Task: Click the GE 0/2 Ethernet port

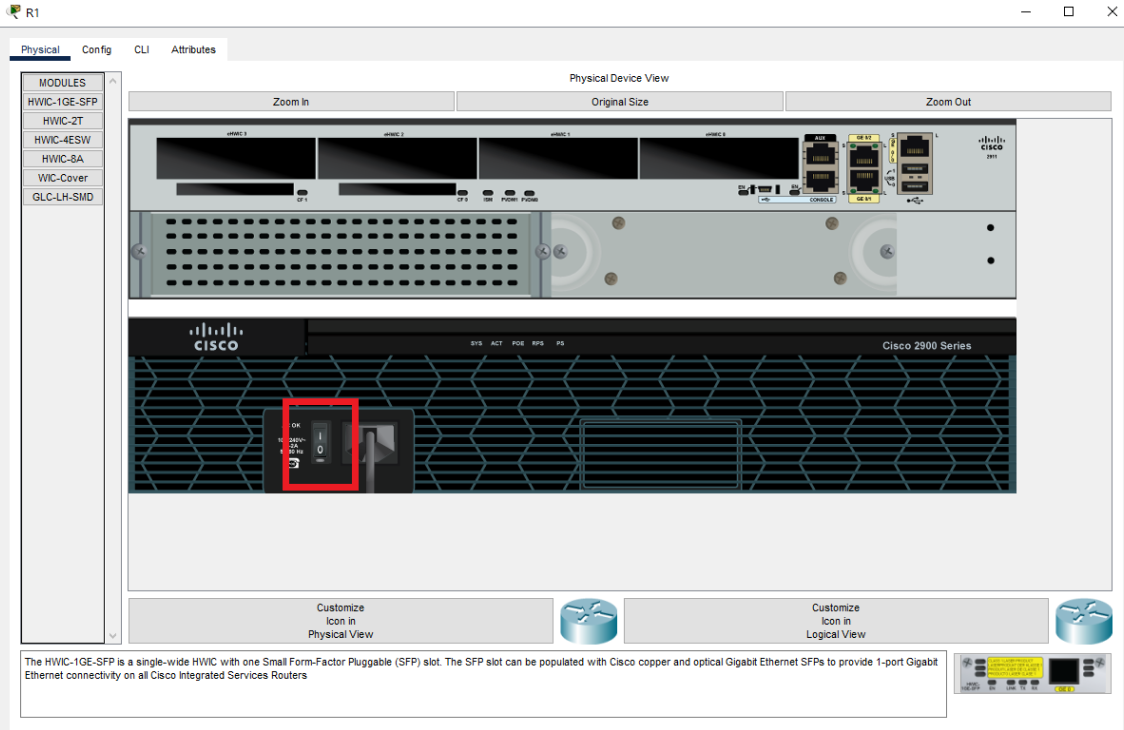Action: pyautogui.click(x=862, y=155)
